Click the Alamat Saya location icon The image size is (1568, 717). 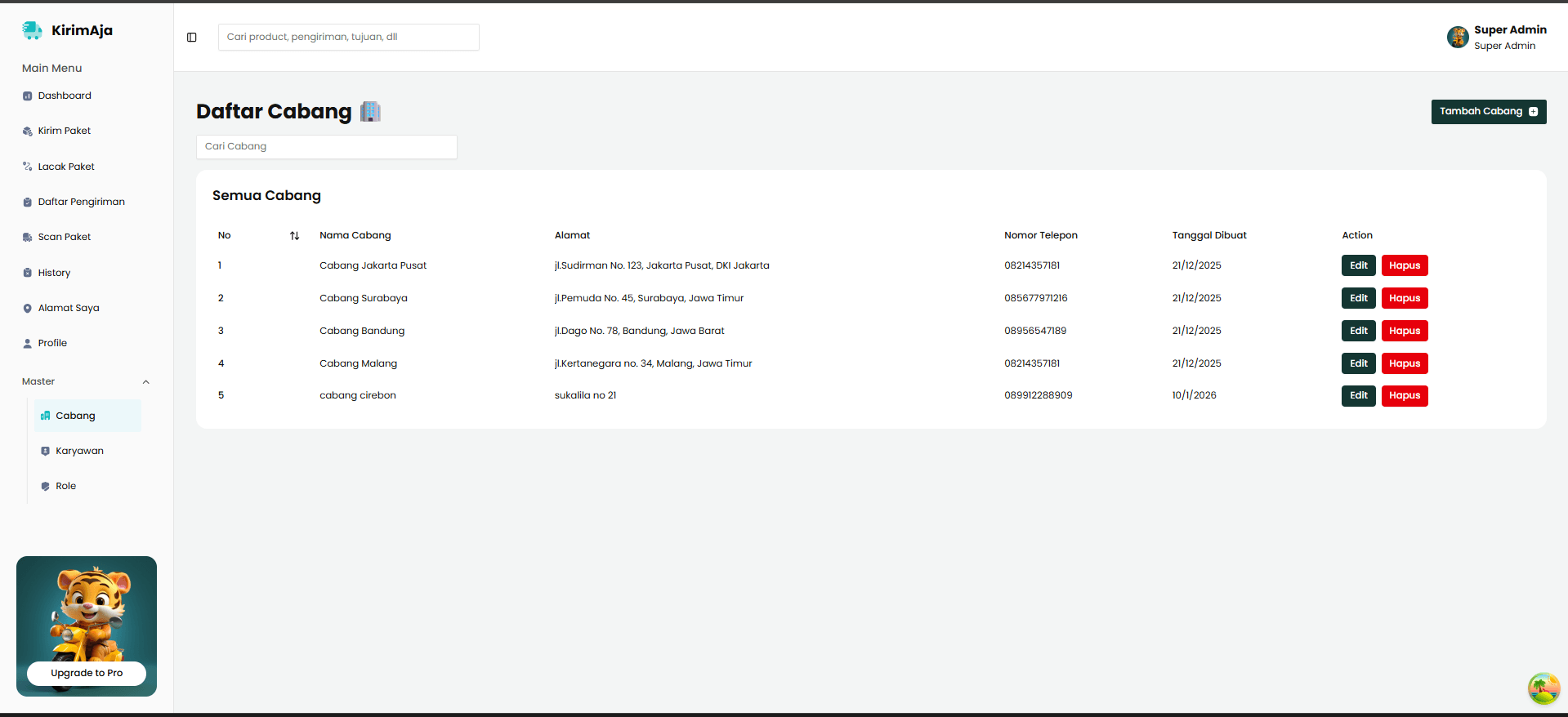[x=27, y=309]
